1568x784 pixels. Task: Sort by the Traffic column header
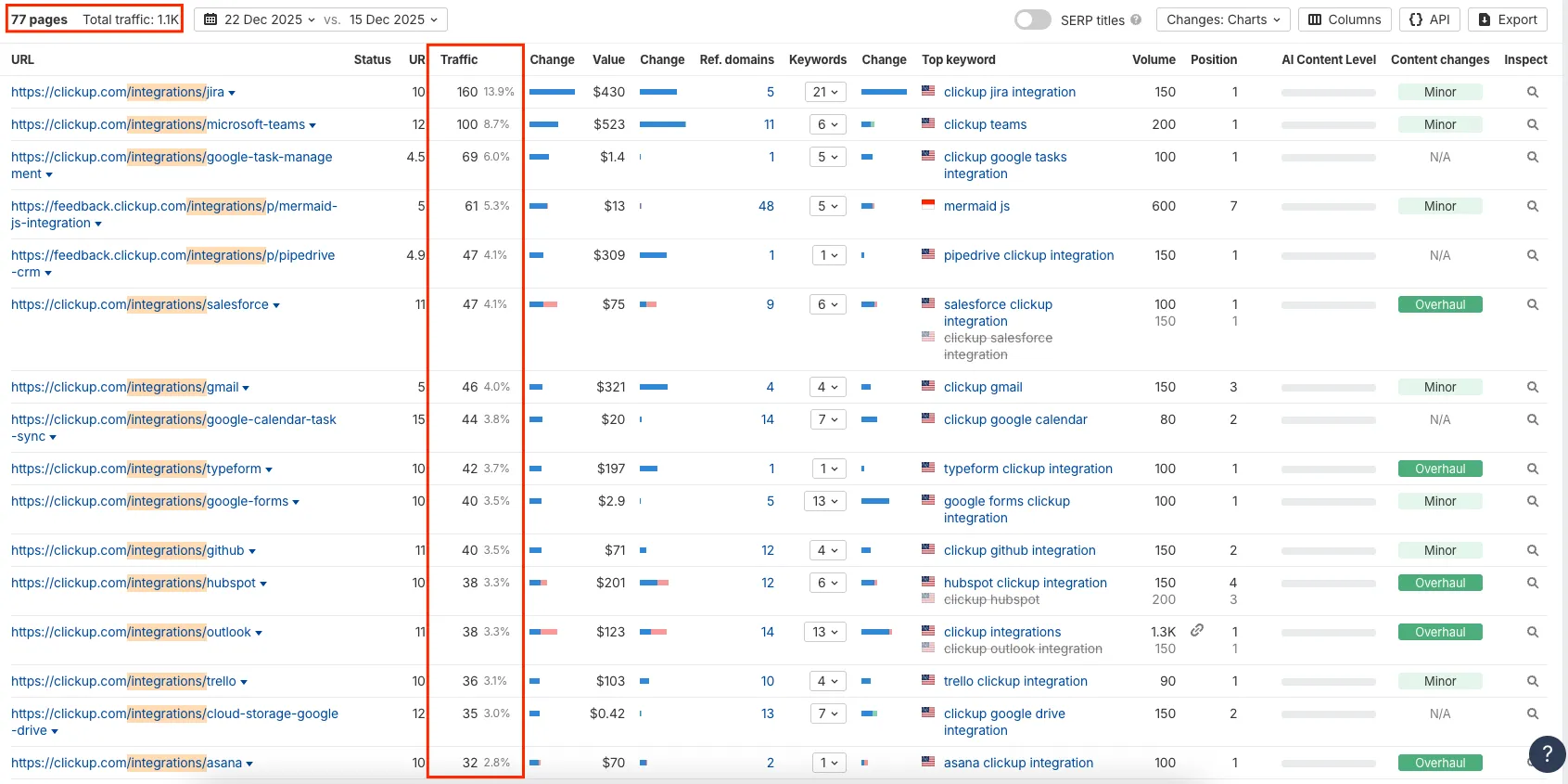click(x=459, y=59)
